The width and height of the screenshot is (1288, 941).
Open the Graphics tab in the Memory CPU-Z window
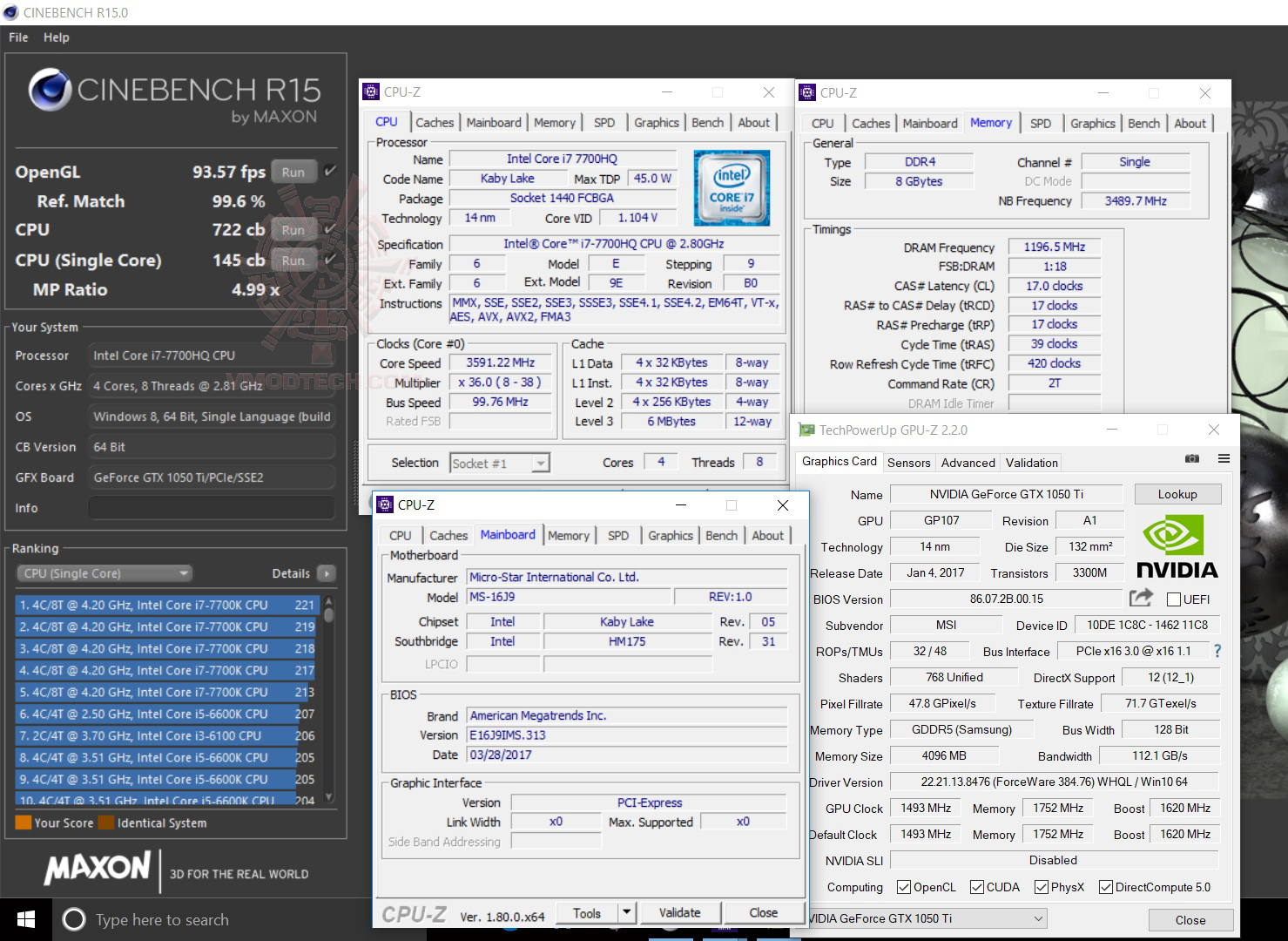(x=1093, y=124)
